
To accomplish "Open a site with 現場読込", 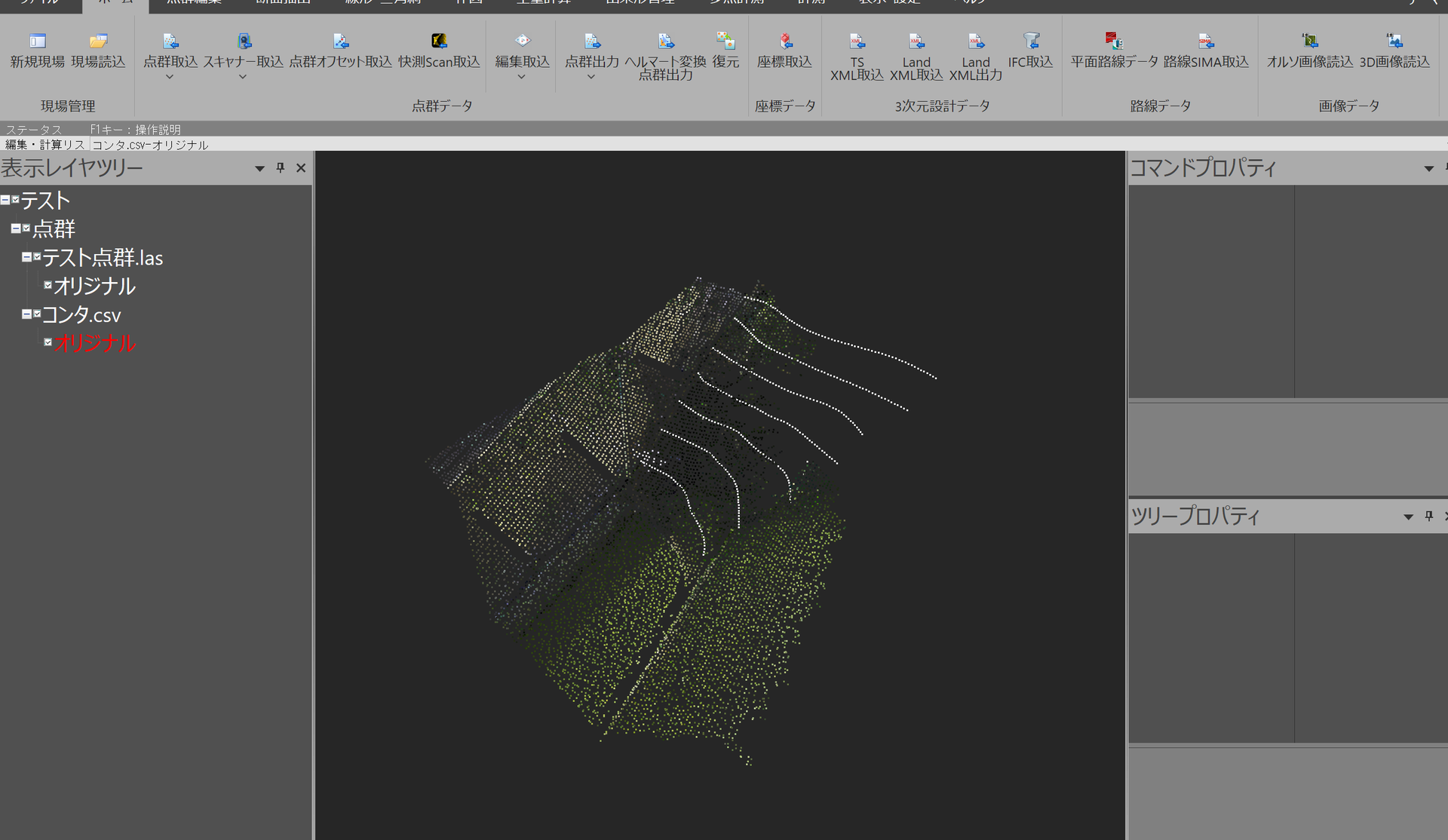I will [x=98, y=51].
